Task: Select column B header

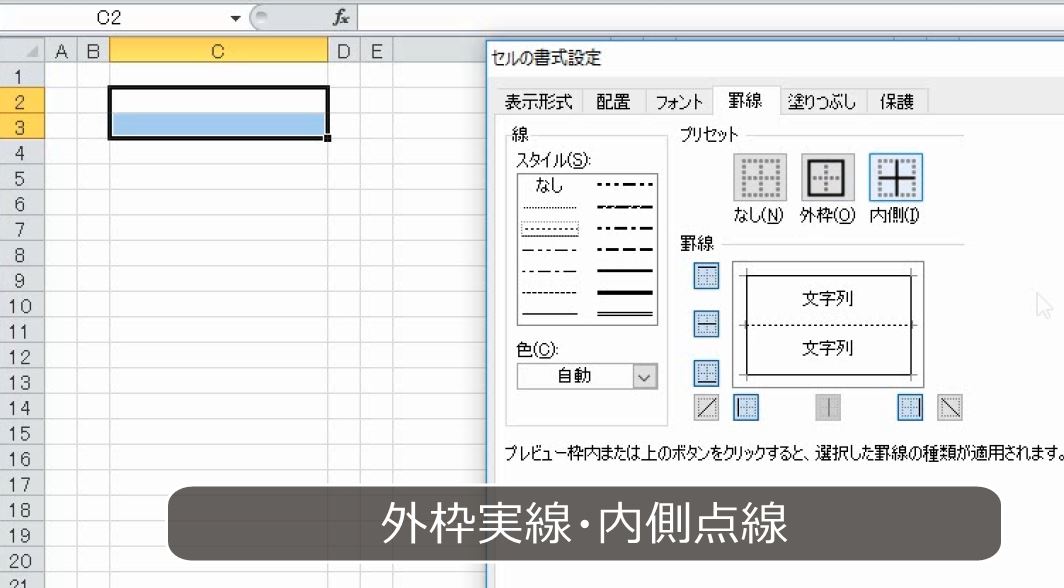Action: [94, 51]
